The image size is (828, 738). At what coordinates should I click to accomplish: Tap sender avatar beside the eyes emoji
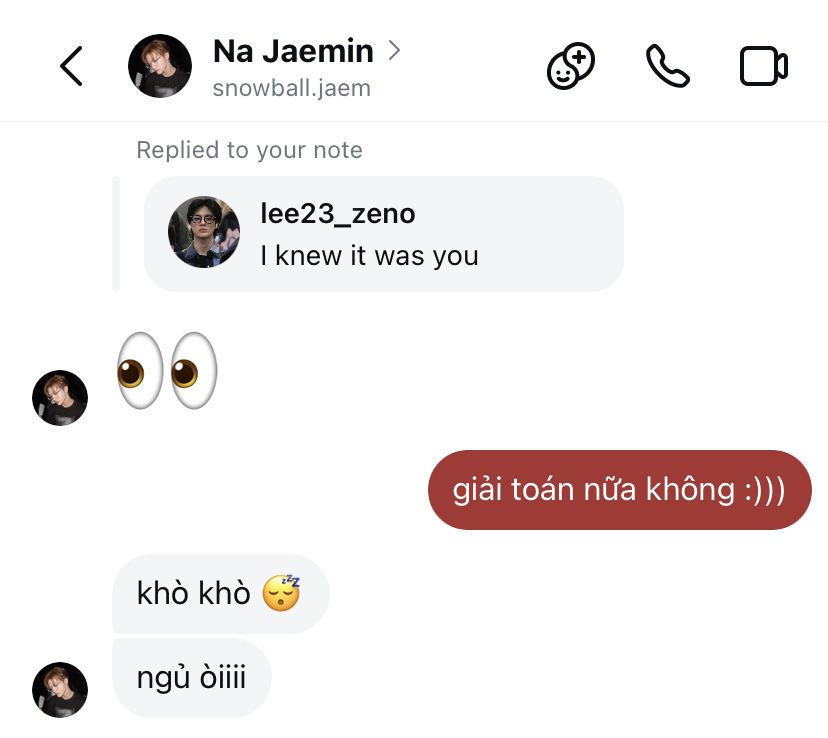[60, 397]
